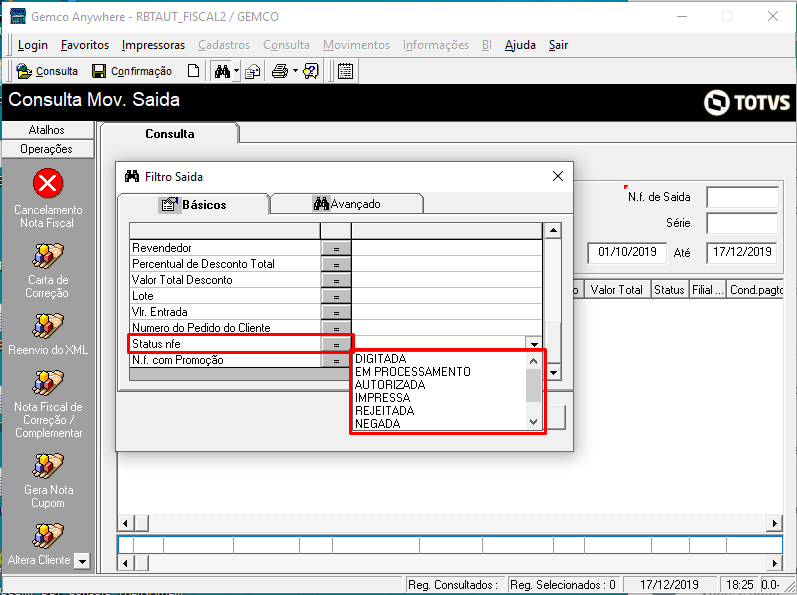Click the Filial column header
797x595 pixels.
708,290
